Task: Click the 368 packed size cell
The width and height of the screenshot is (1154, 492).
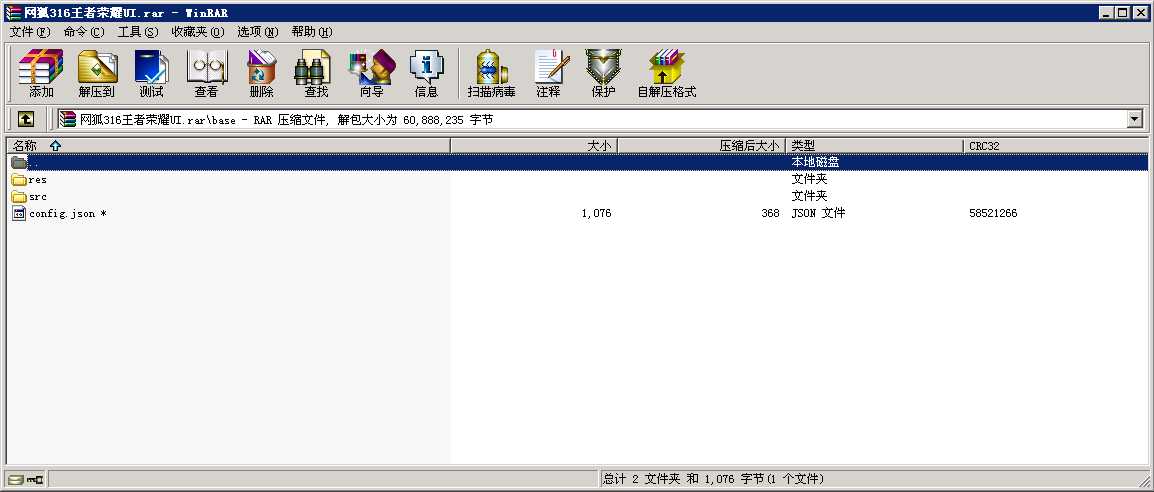Action: [771, 213]
